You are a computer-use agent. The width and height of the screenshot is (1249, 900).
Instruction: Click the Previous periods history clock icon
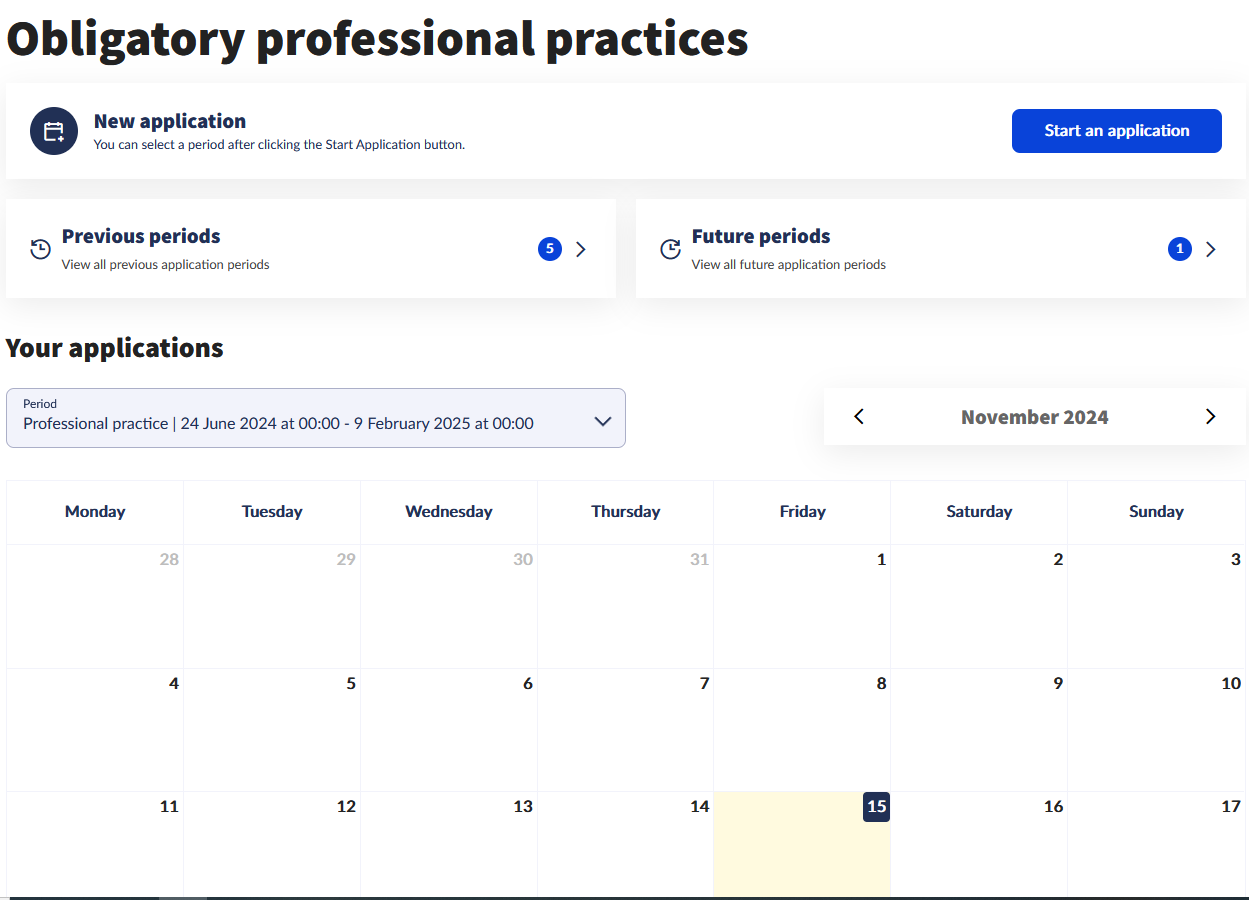[x=40, y=249]
